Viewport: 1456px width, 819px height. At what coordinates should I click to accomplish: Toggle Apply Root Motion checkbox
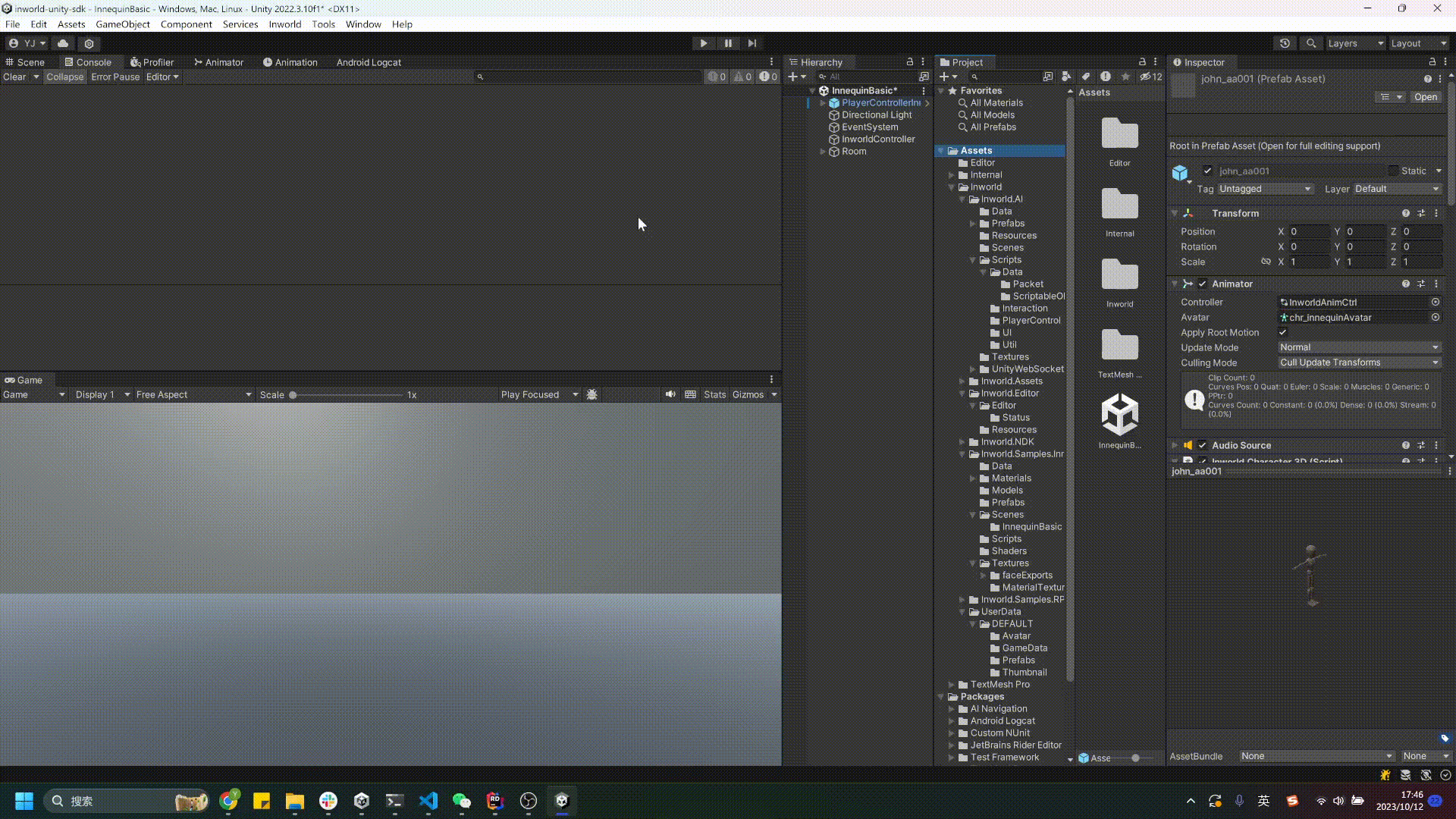[1283, 332]
